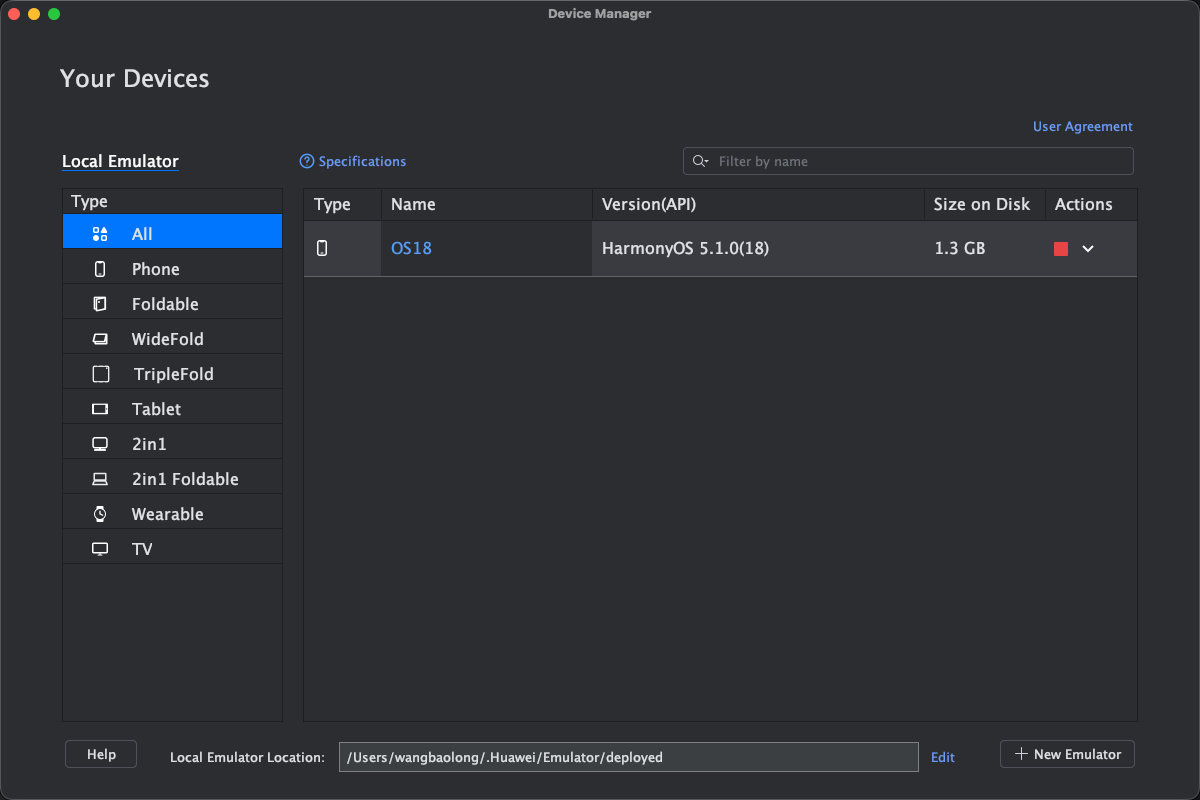Filter devices by WideFold type

(172, 339)
